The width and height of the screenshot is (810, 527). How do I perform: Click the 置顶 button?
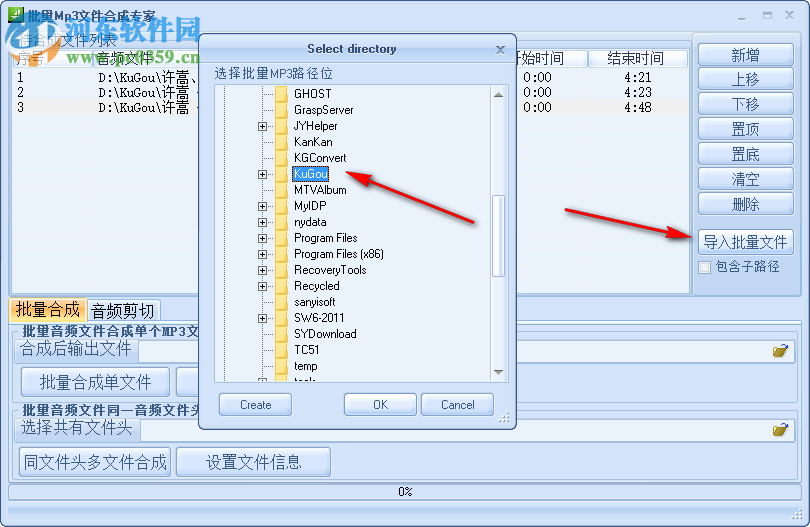click(745, 129)
